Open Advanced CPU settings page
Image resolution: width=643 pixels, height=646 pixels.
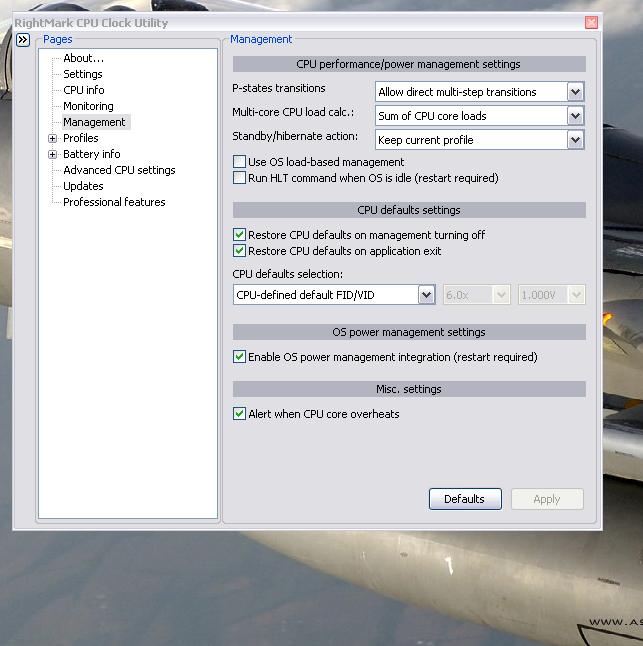click(x=119, y=170)
